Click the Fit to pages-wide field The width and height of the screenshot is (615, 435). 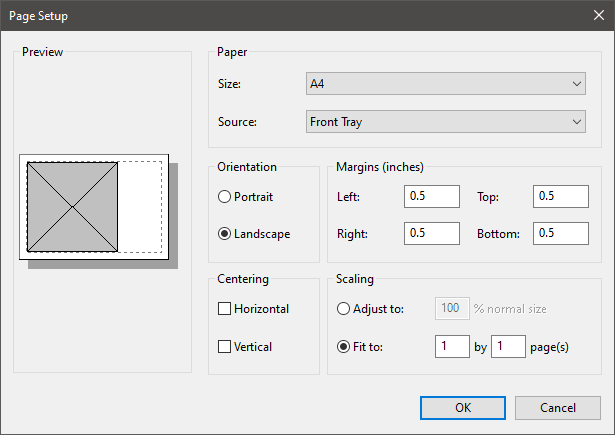[x=451, y=347]
